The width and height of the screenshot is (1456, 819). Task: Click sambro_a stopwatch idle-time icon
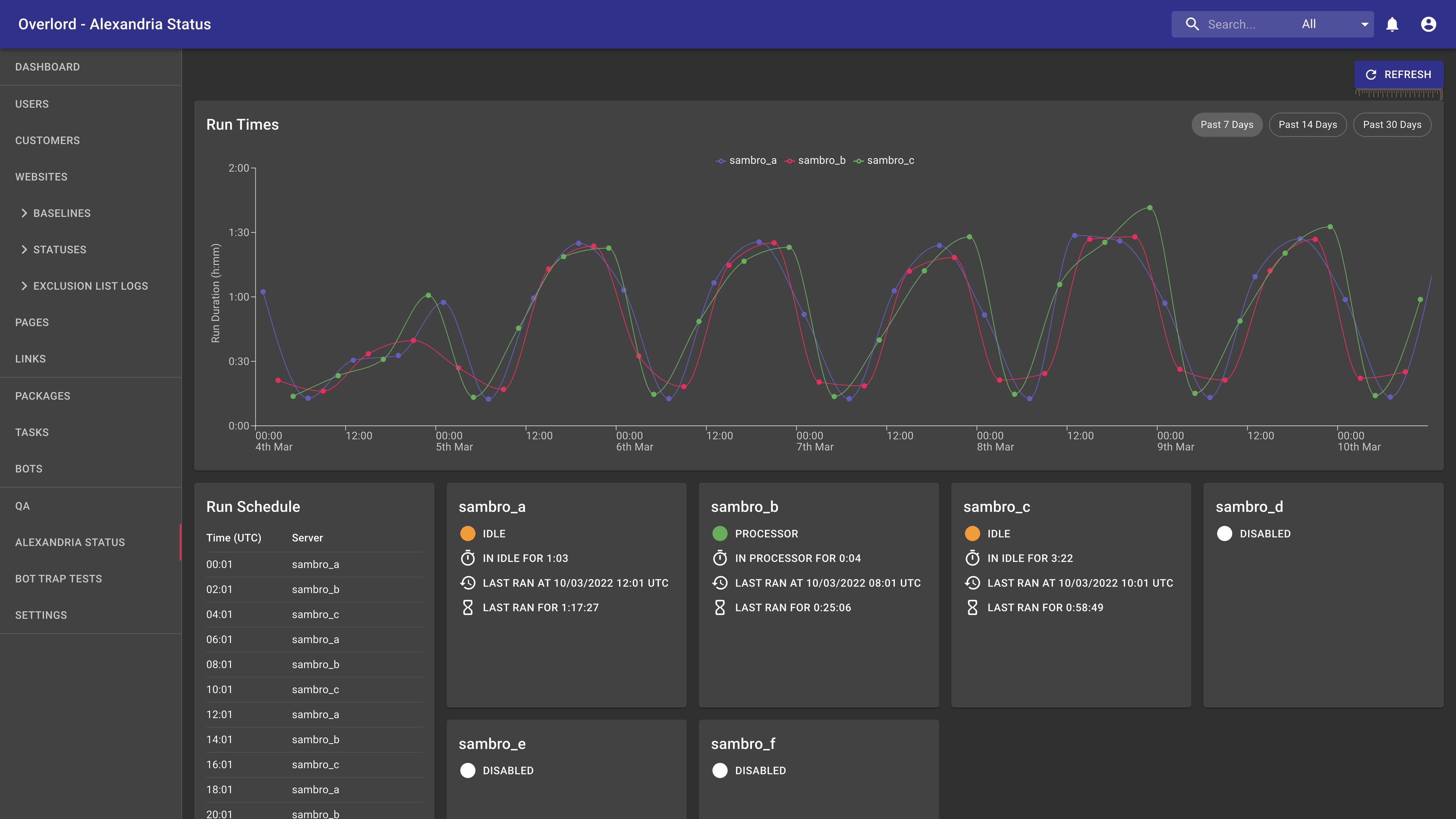[x=468, y=558]
